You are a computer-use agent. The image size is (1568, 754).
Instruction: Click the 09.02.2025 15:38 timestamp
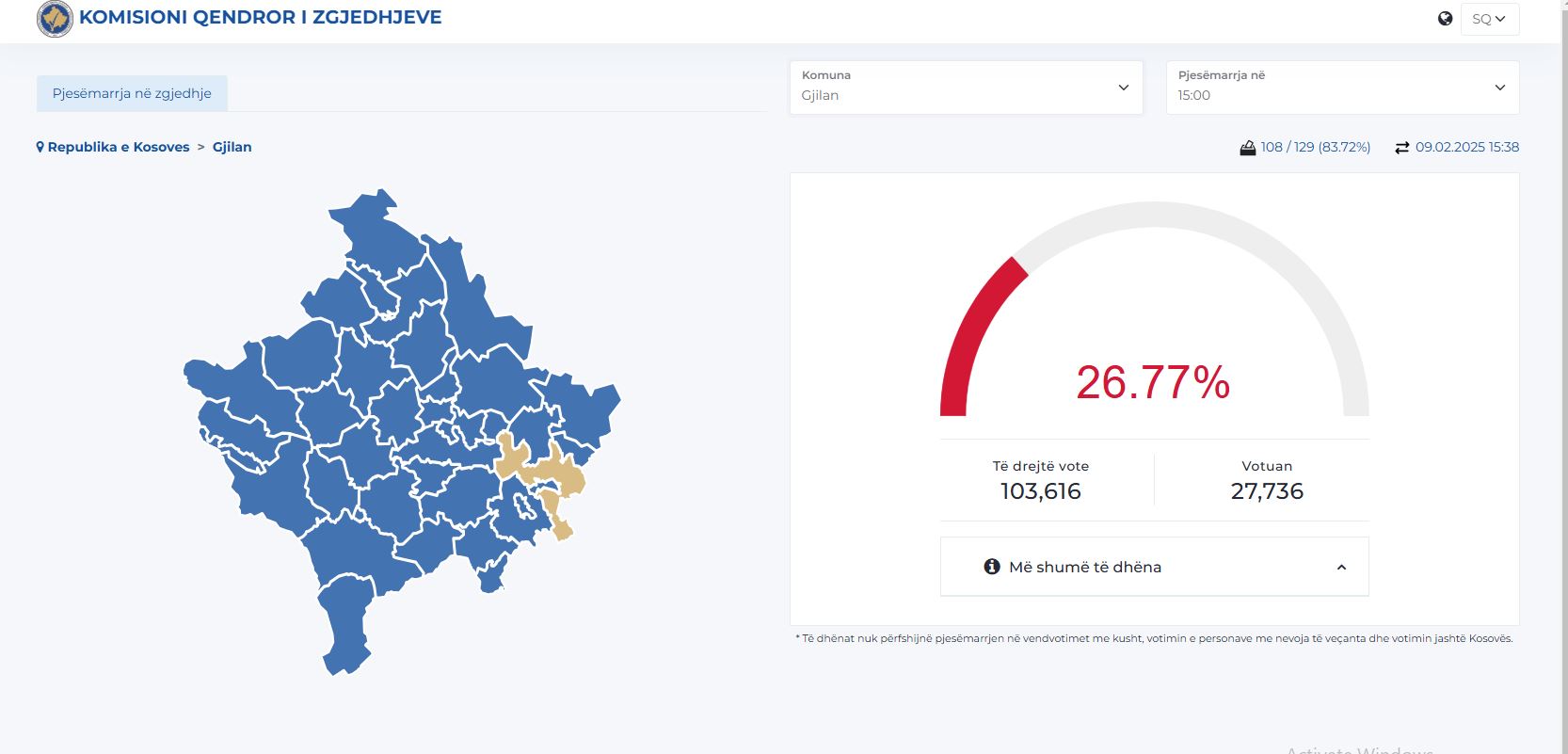tap(1466, 148)
